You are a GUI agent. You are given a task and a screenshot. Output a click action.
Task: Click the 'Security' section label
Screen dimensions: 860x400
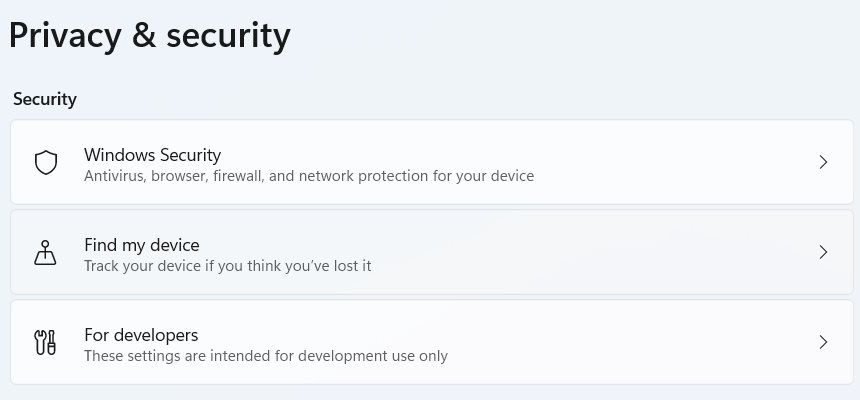click(45, 100)
